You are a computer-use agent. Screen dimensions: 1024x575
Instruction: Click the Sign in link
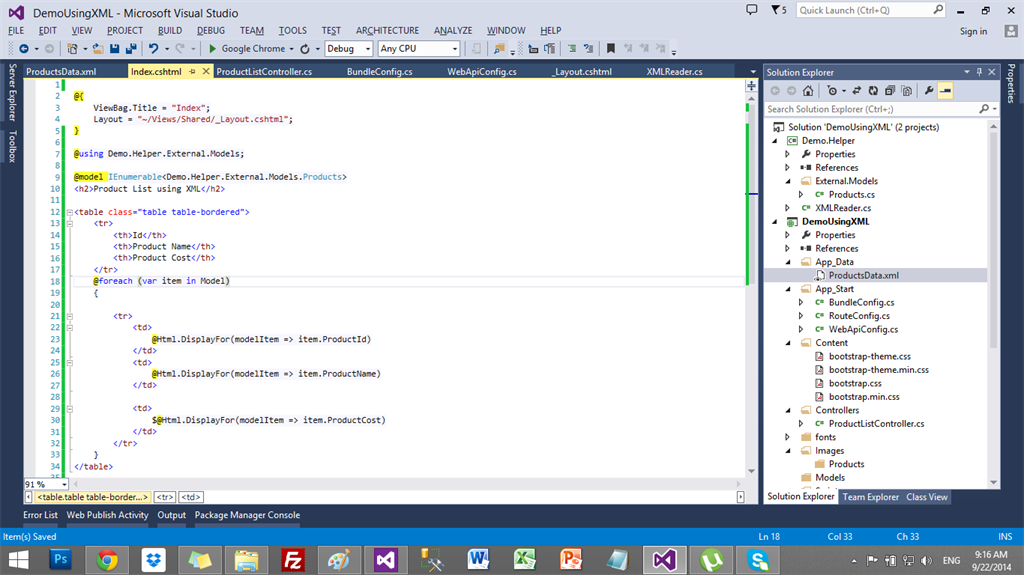(x=973, y=31)
